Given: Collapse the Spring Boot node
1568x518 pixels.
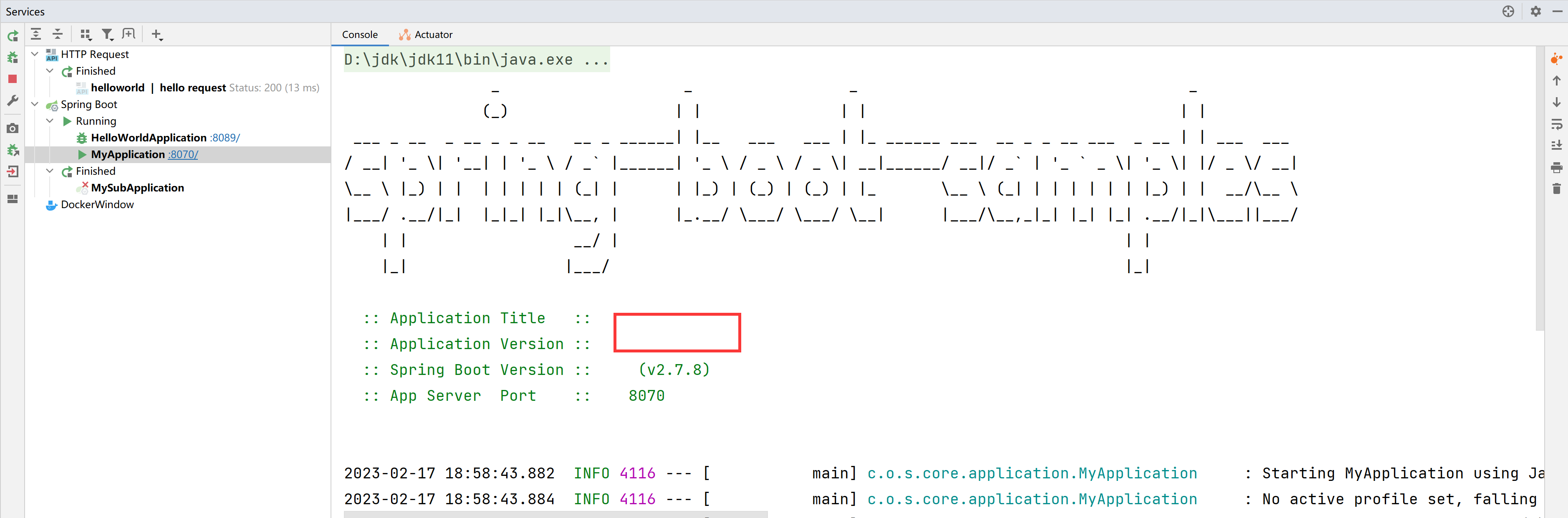Looking at the screenshot, I should [35, 105].
